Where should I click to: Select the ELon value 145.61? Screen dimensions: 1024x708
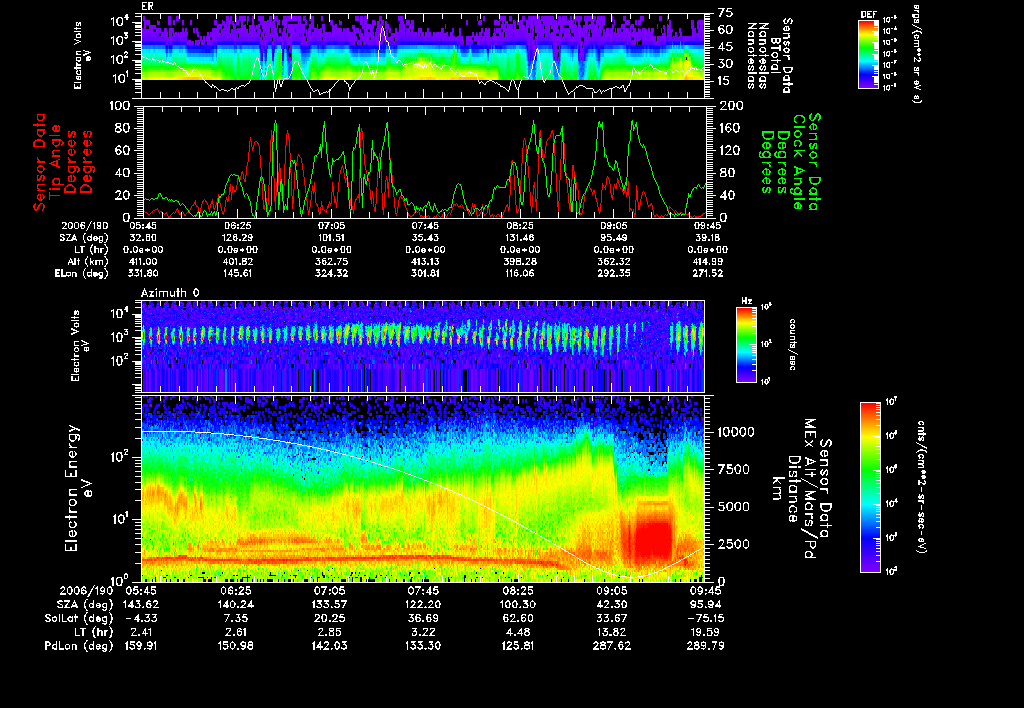237,274
